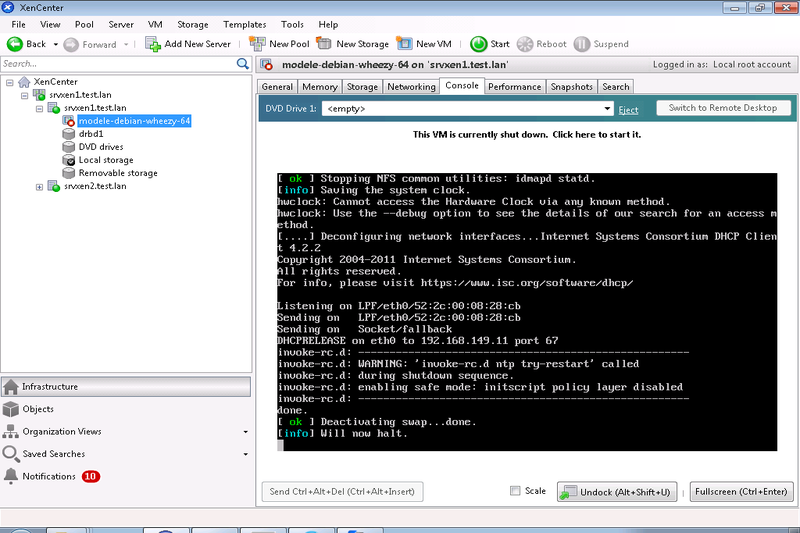Open the Saved Searches dropdown arrow
This screenshot has width=800, height=533.
tap(245, 454)
